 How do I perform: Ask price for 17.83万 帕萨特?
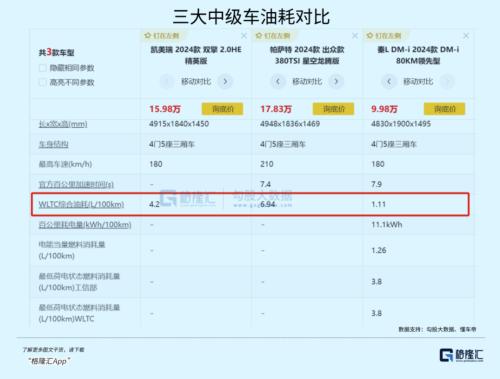pos(333,109)
